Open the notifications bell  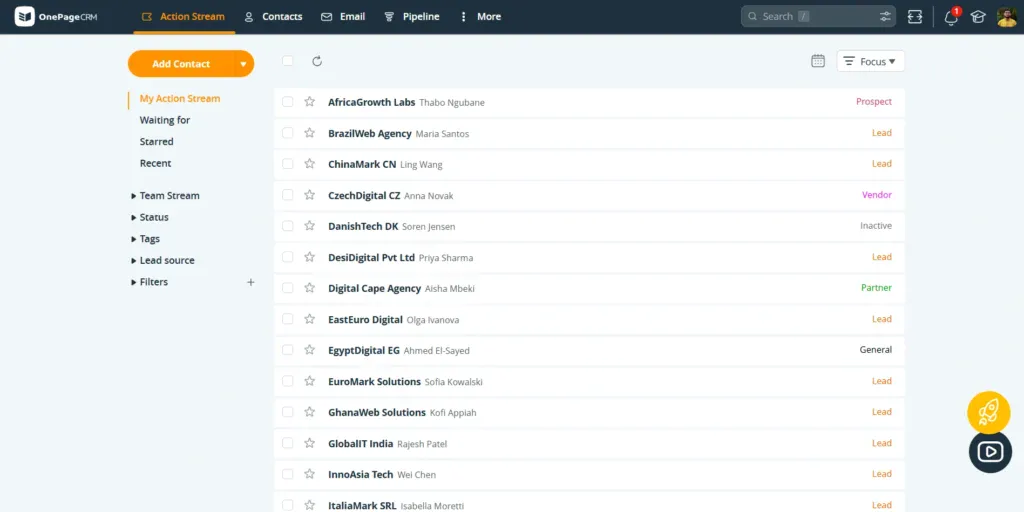point(950,17)
